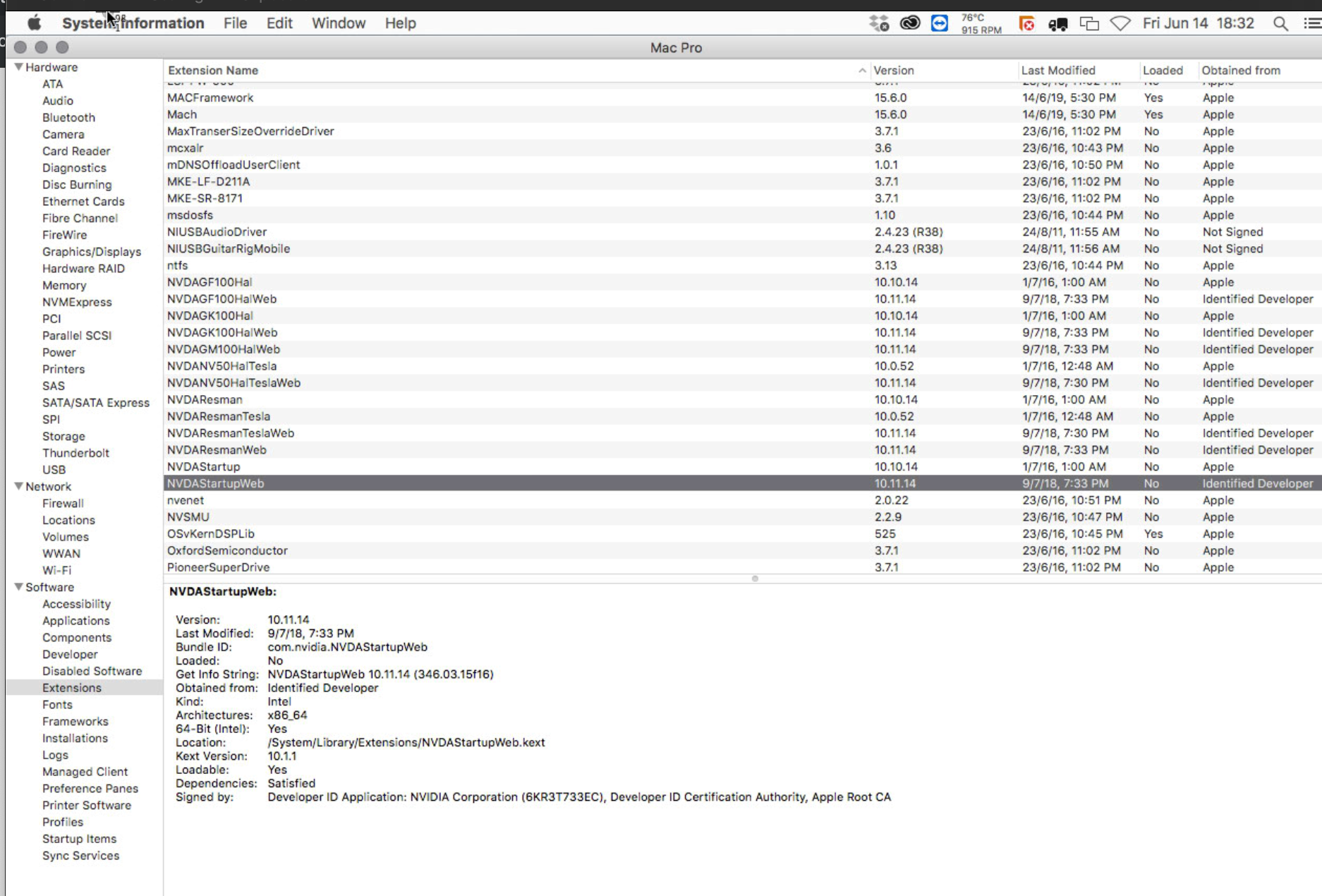Screen dimensions: 1322x896
Task: Select the nvenet extension row
Action: [743, 500]
